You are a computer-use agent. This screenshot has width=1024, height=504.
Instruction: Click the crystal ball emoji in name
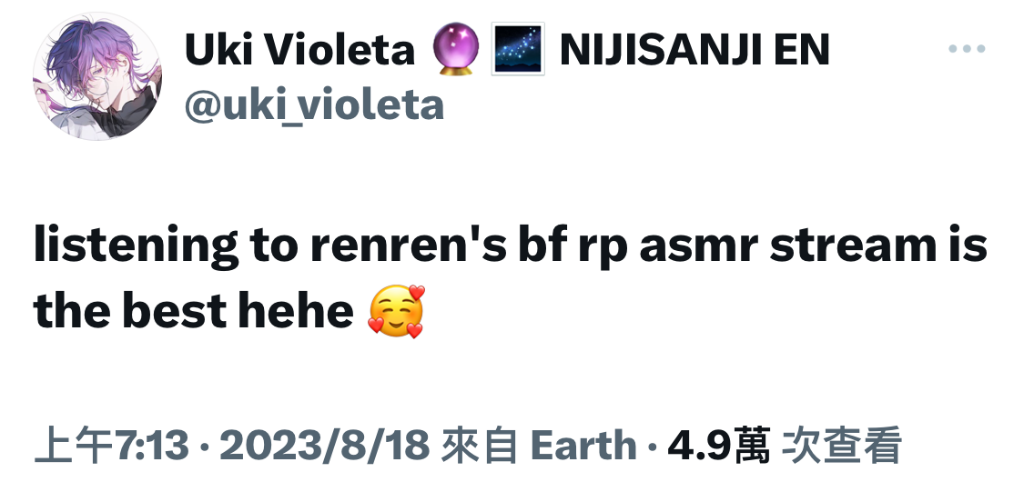pos(456,50)
